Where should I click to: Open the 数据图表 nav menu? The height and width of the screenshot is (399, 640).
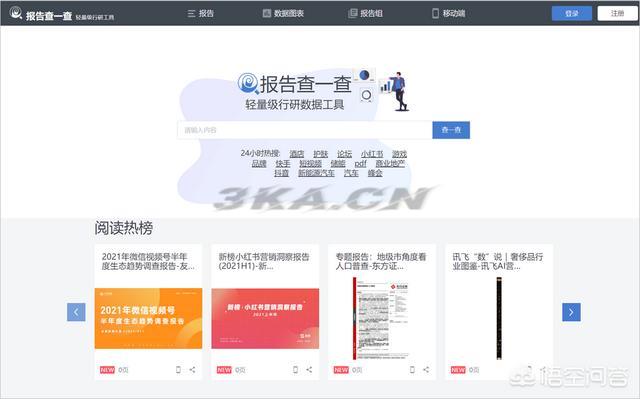point(283,13)
